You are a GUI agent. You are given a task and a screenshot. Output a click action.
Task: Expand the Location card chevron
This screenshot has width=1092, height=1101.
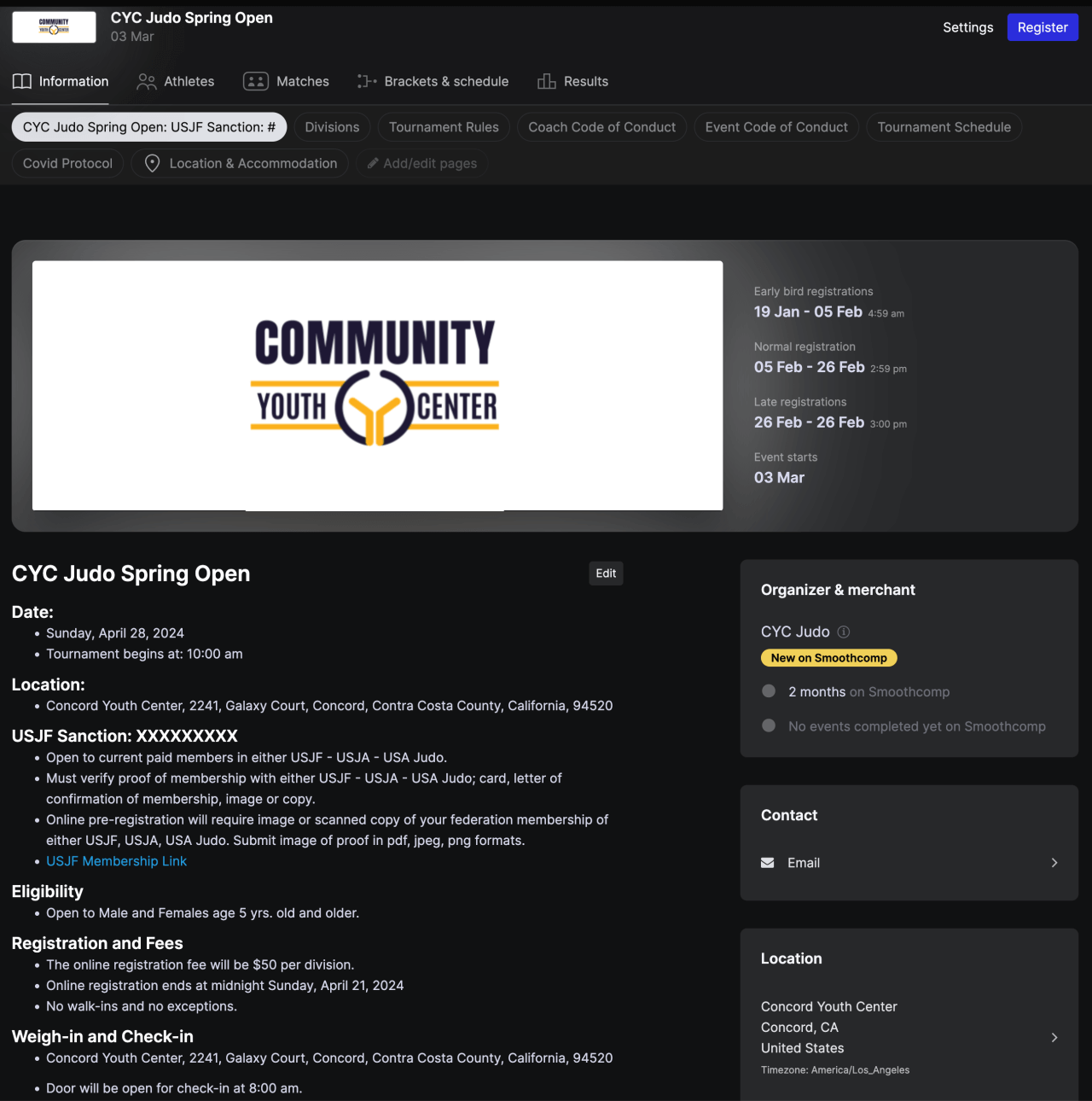tap(1054, 1038)
